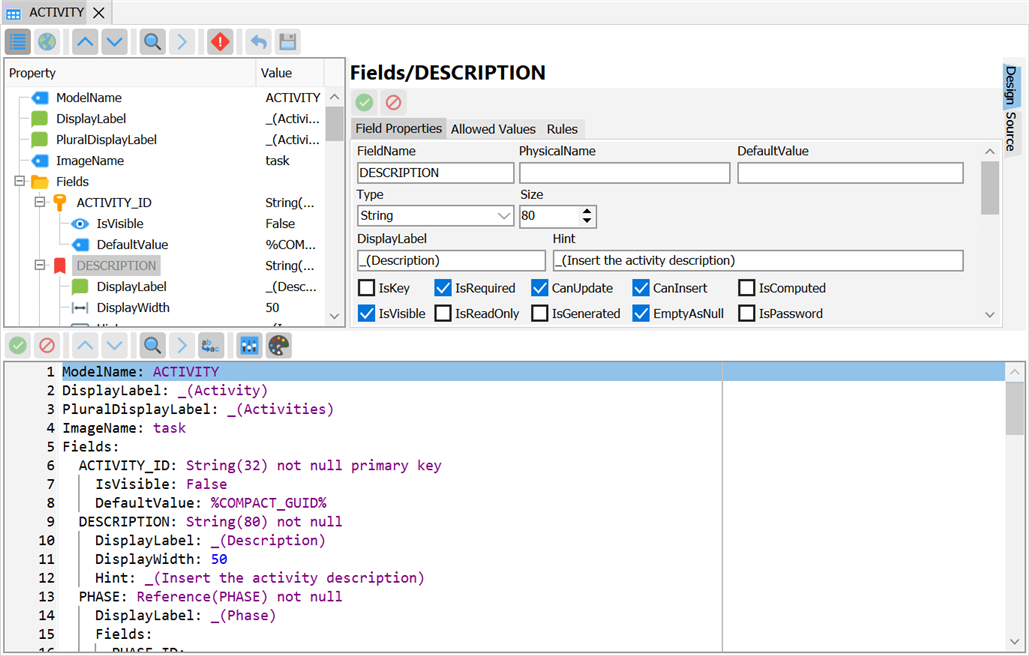Decrease the Size value with down arrow
The width and height of the screenshot is (1029, 656).
pyautogui.click(x=587, y=221)
